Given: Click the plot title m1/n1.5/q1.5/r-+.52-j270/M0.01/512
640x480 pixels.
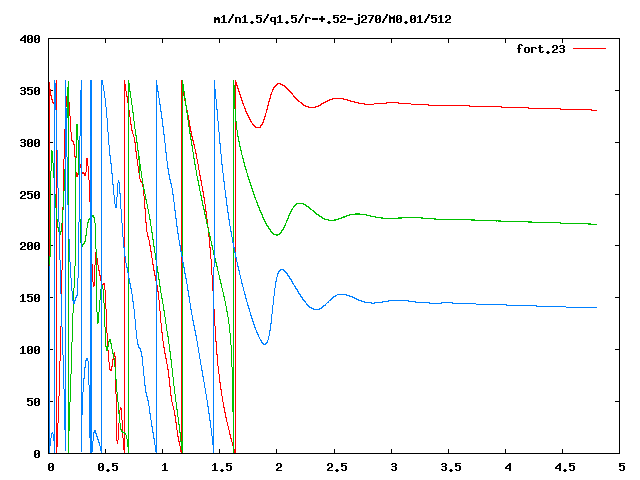Looking at the screenshot, I should pos(333,19).
